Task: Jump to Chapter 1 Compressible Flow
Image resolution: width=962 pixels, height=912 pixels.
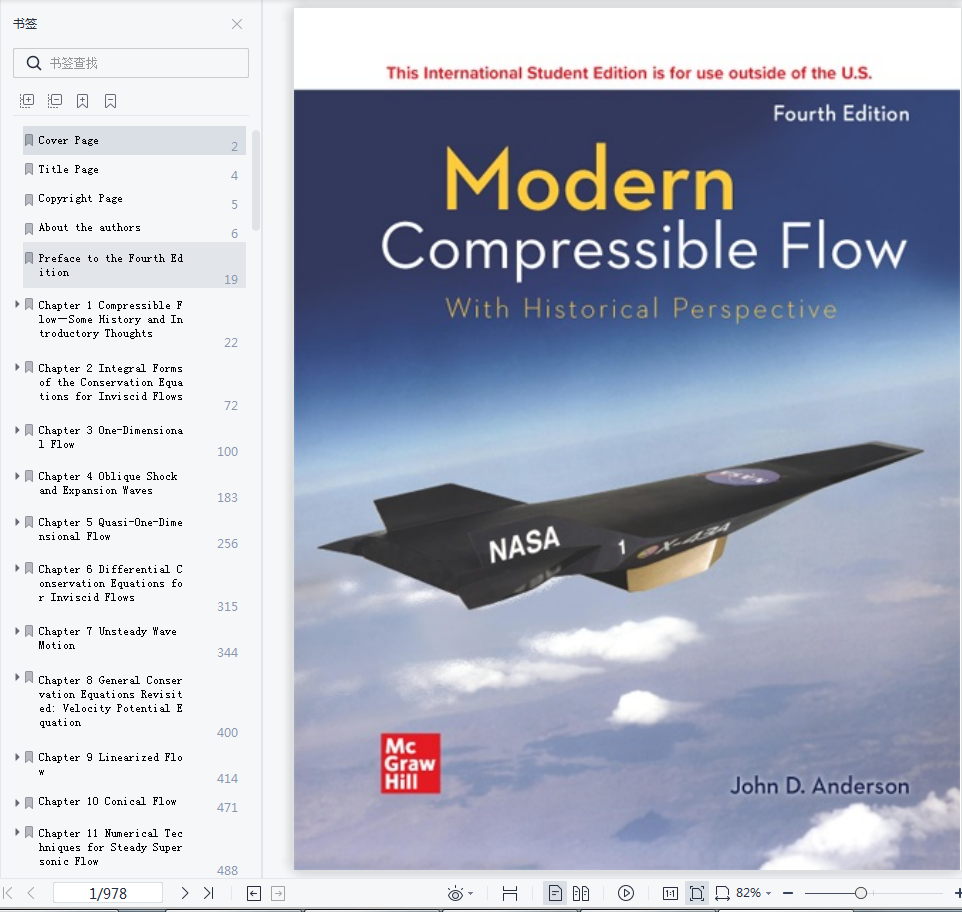Action: click(110, 320)
